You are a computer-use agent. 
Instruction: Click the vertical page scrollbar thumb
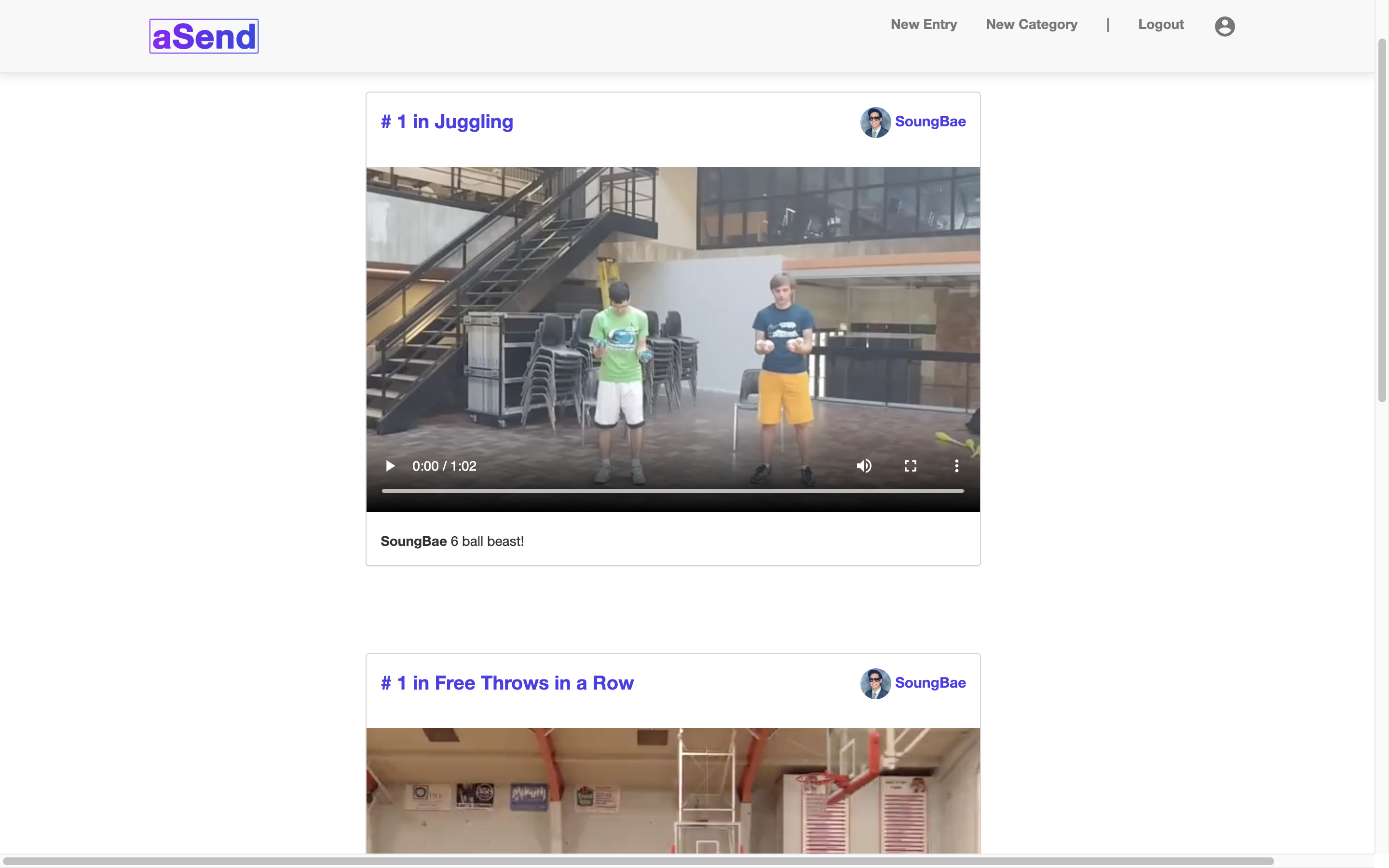pos(1382,221)
